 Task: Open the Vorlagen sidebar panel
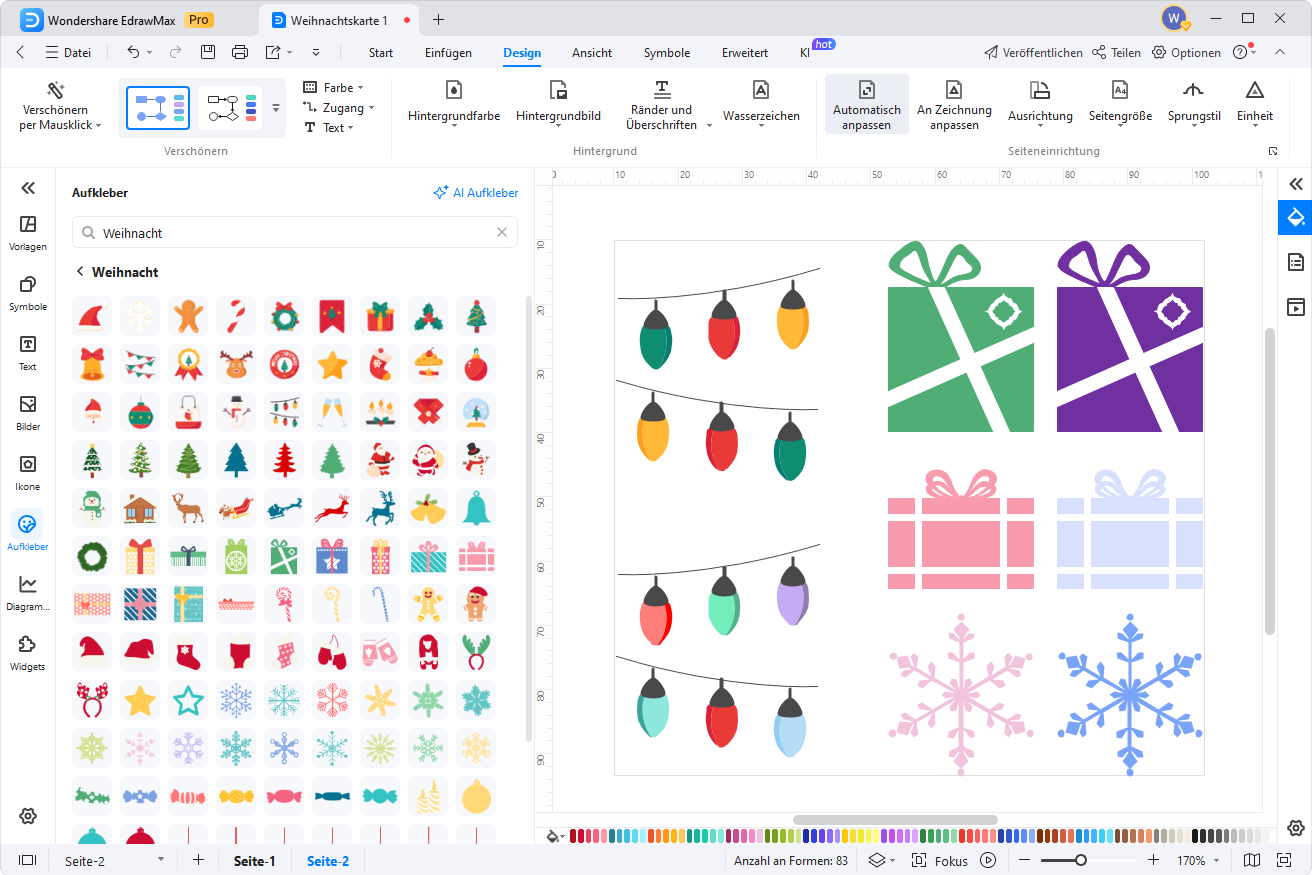click(28, 232)
